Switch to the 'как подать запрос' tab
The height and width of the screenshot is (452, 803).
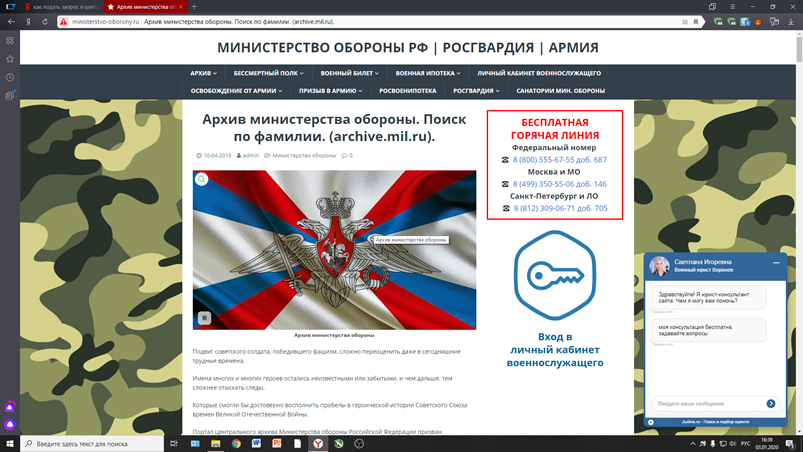(x=61, y=7)
